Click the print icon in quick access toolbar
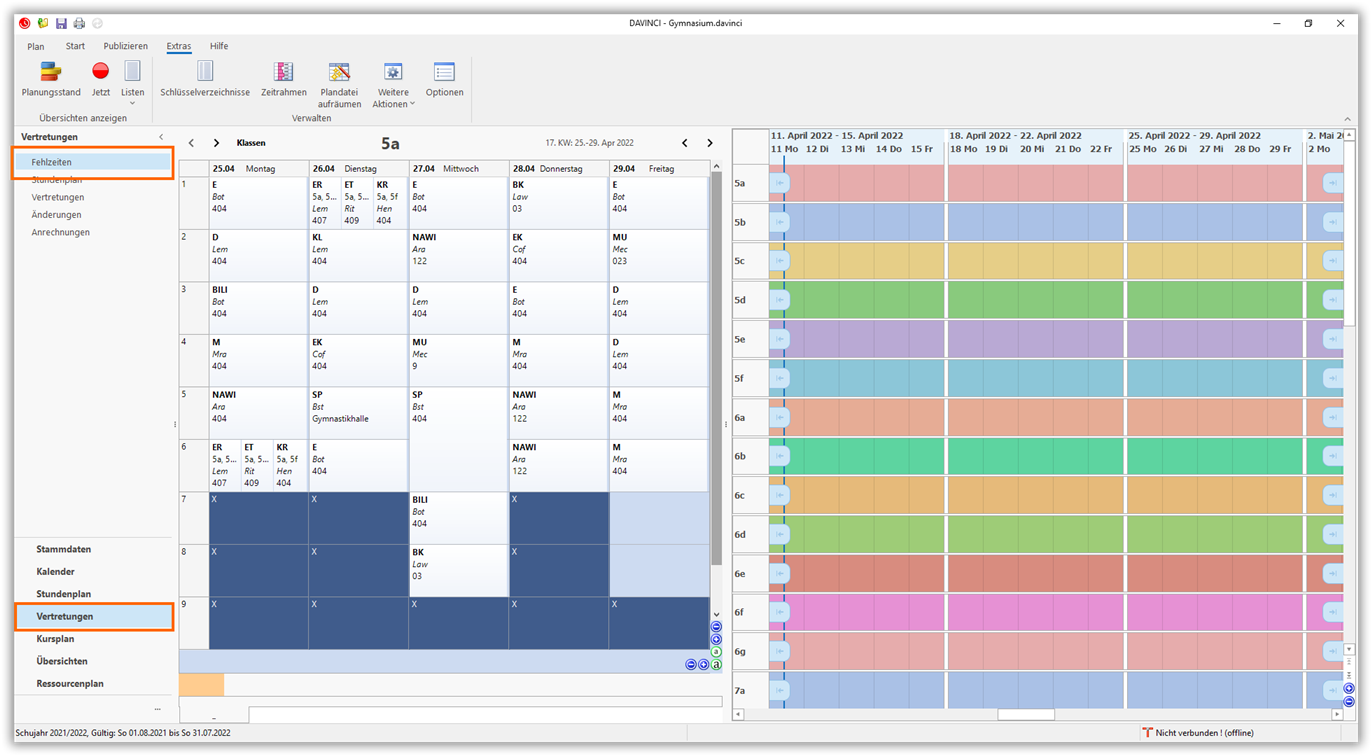This screenshot has width=1372, height=756. [x=79, y=23]
